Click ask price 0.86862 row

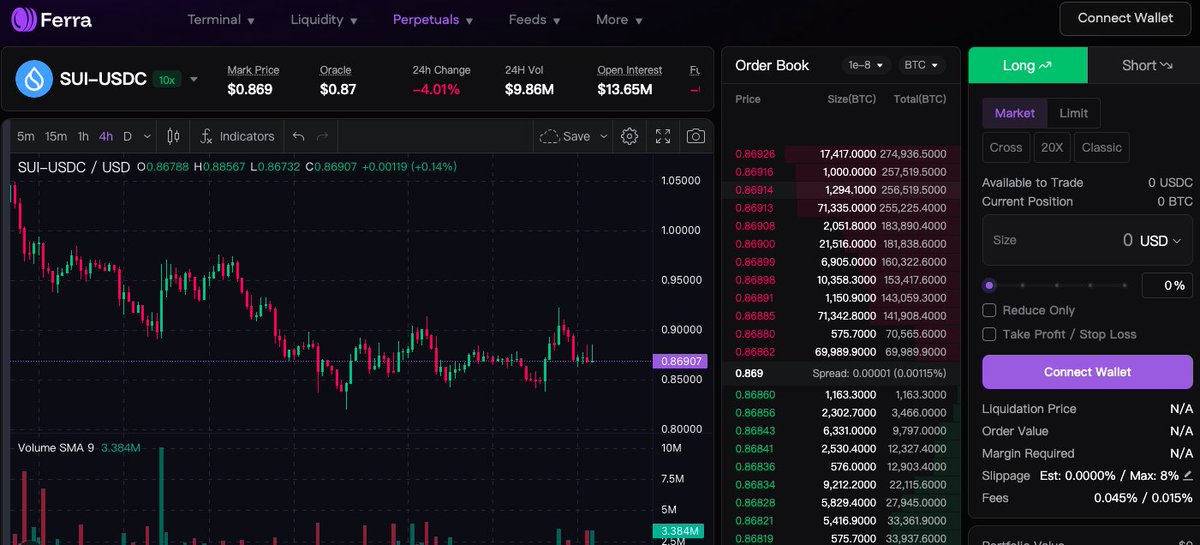(840, 352)
